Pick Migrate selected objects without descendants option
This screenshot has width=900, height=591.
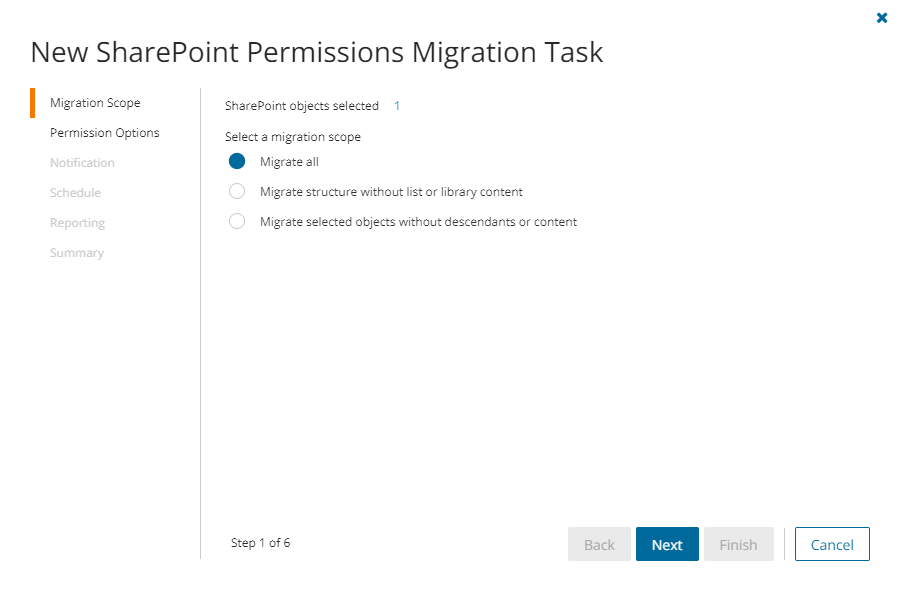coord(237,222)
